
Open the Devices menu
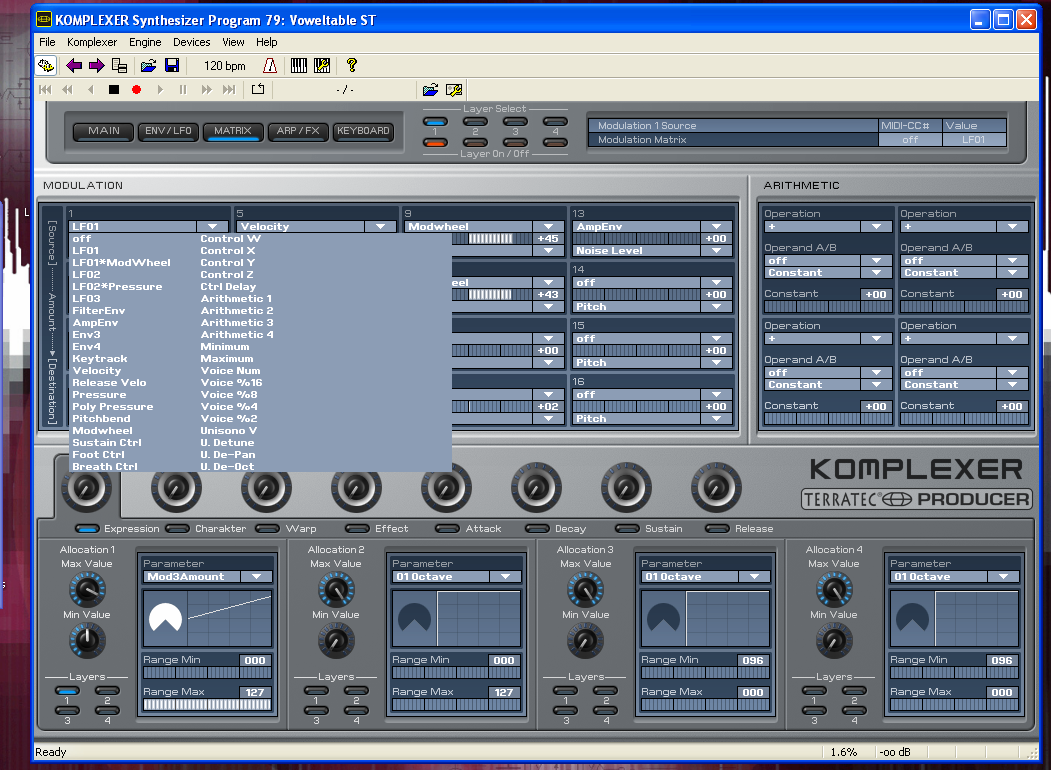[192, 42]
